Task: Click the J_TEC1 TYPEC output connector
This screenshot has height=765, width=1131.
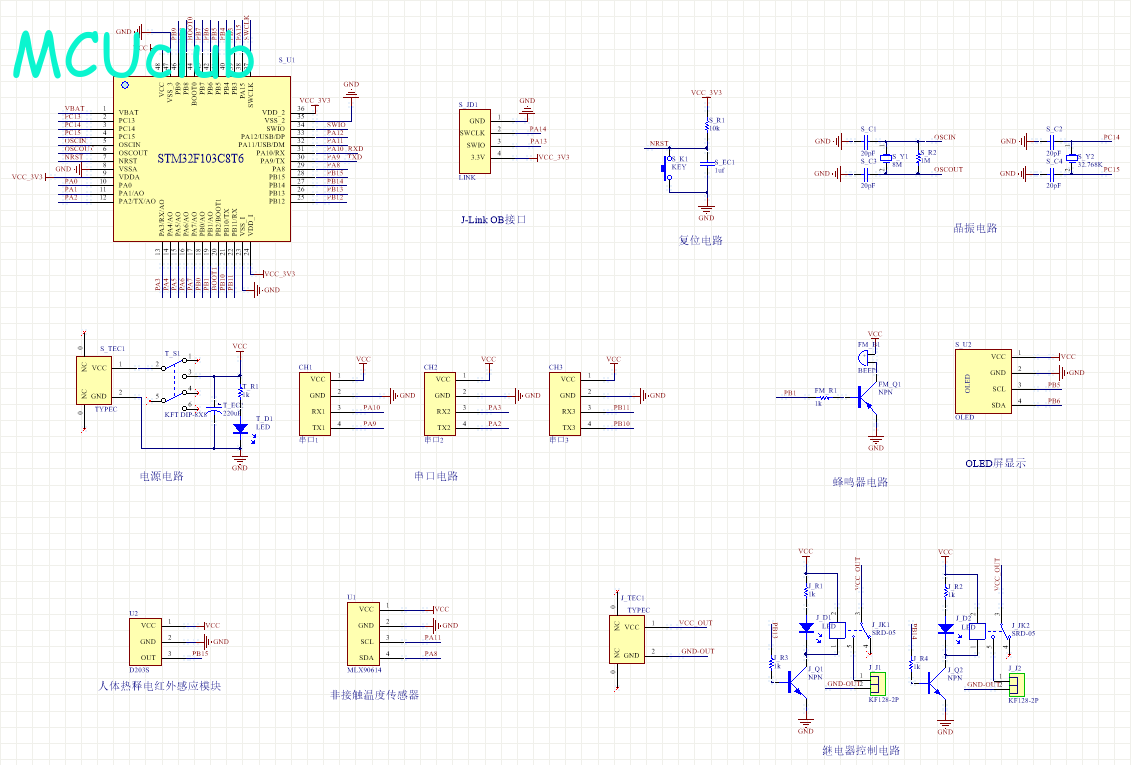Action: point(627,640)
